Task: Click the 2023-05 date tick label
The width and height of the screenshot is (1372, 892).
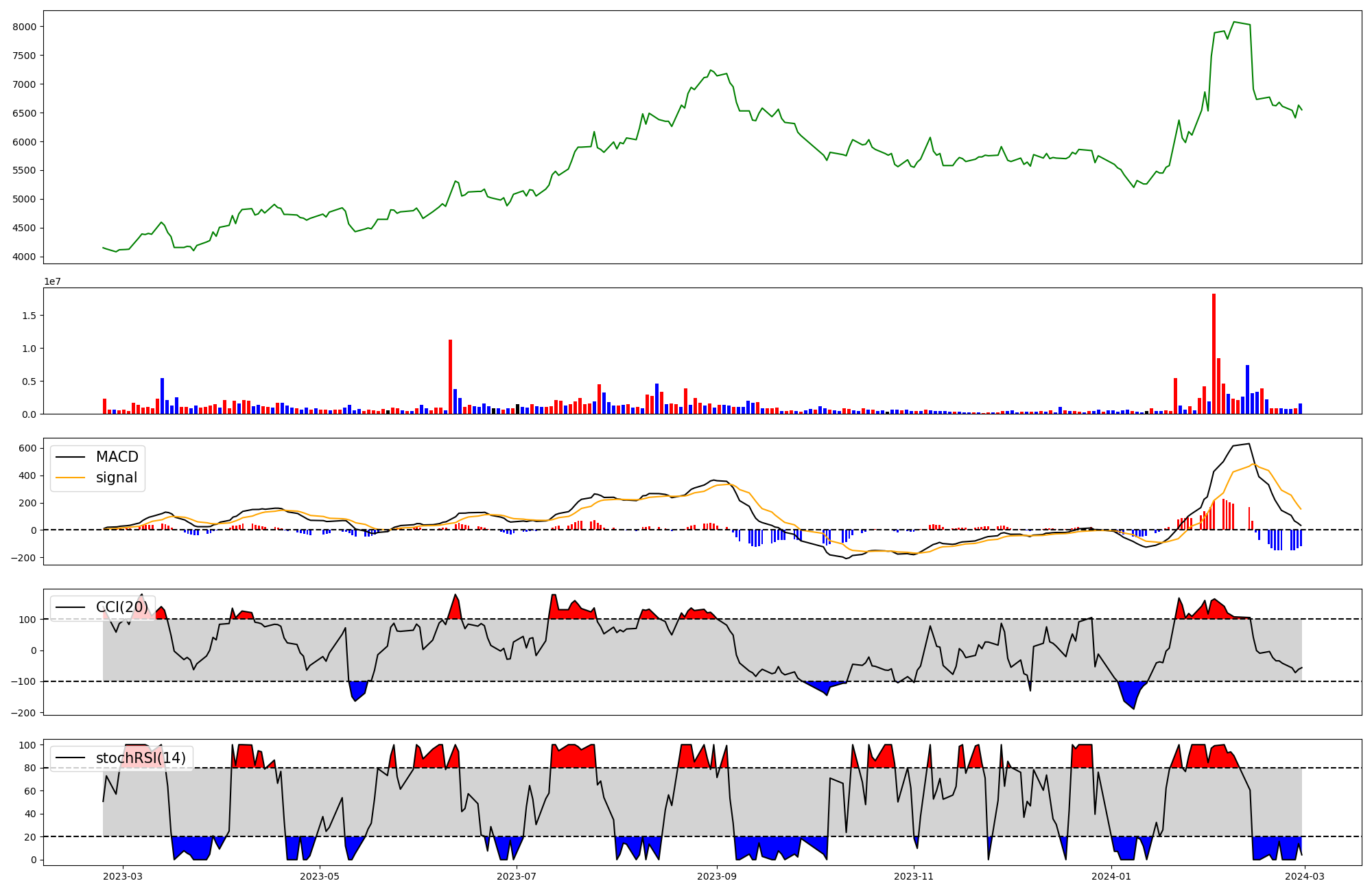Action: (320, 876)
